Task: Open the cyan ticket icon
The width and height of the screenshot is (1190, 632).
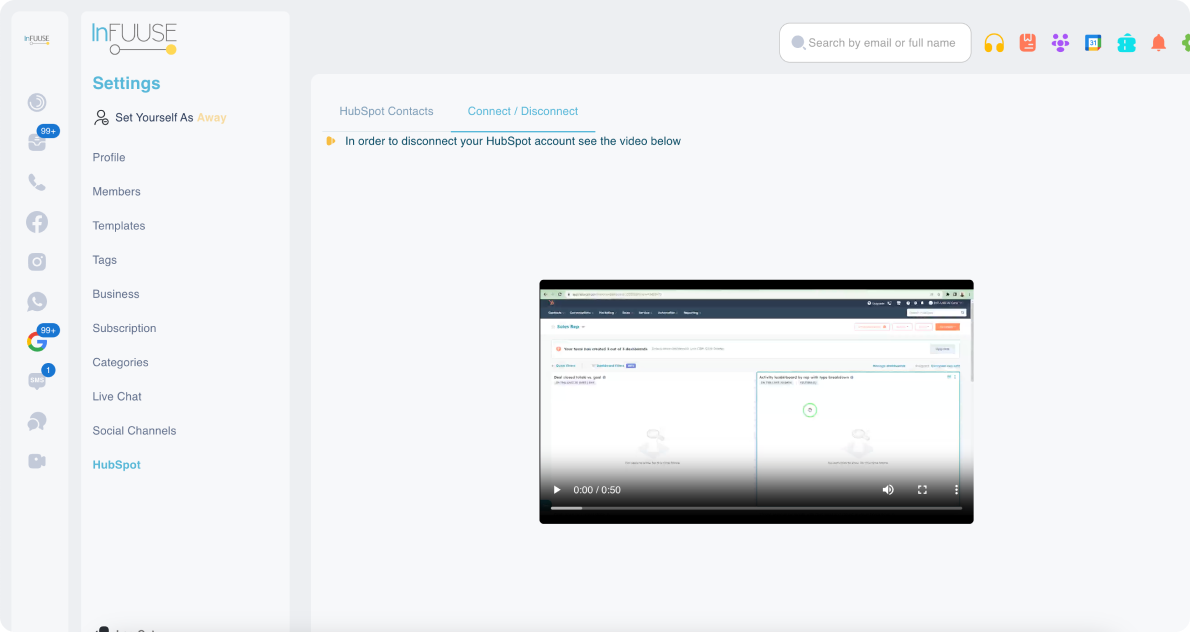Action: (1126, 43)
